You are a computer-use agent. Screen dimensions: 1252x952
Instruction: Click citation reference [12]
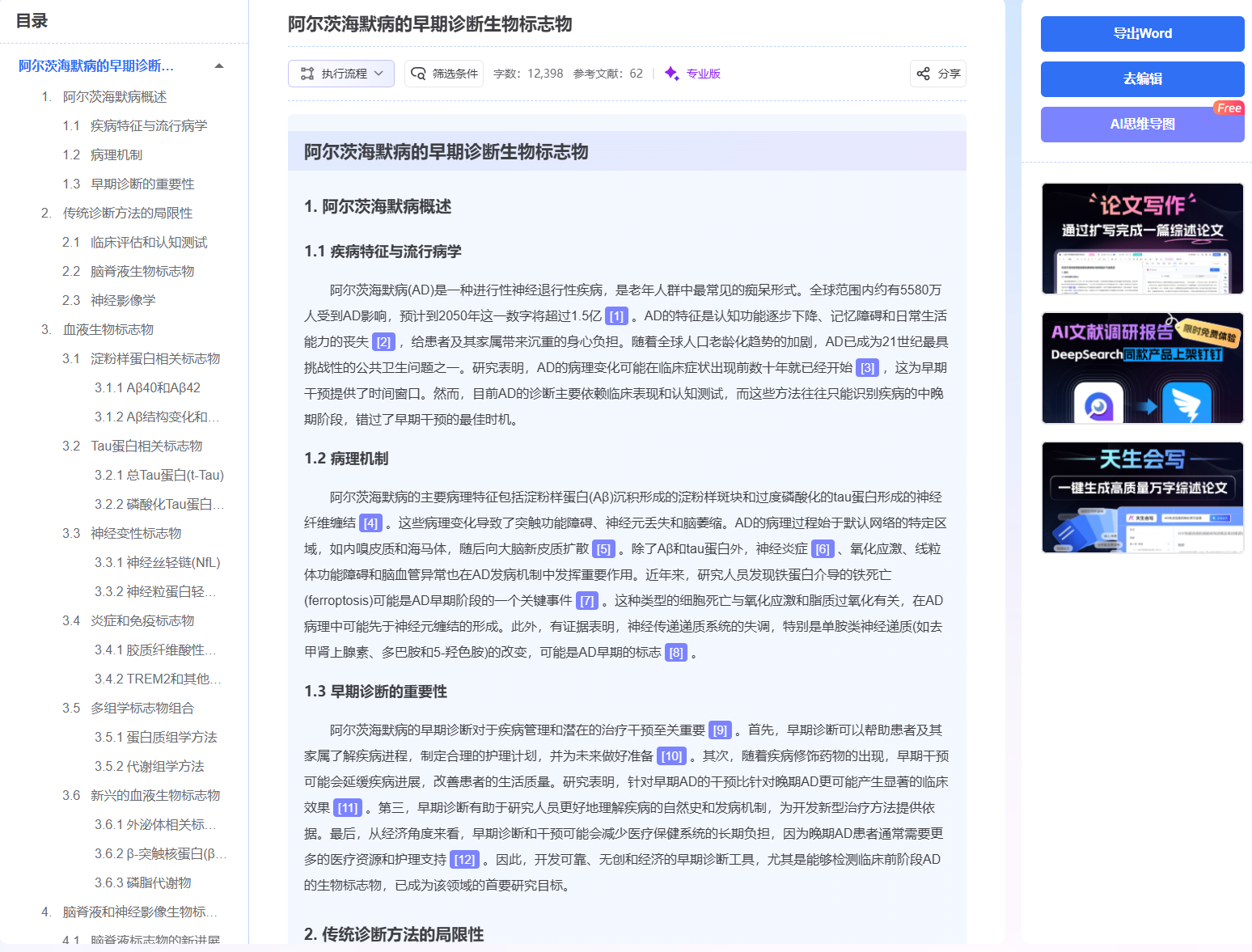pos(464,860)
